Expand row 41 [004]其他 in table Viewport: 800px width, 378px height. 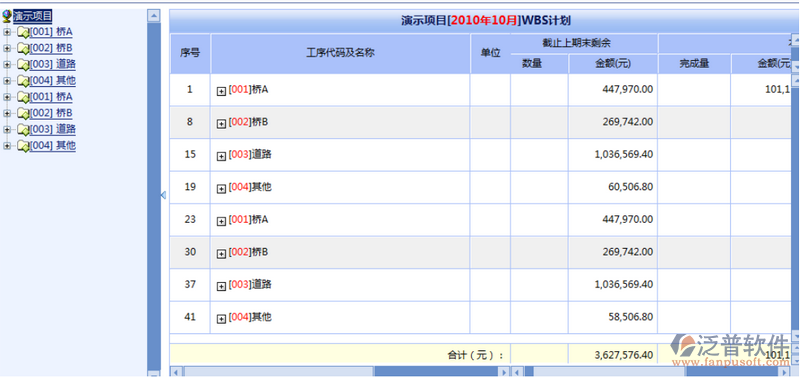[x=221, y=319]
